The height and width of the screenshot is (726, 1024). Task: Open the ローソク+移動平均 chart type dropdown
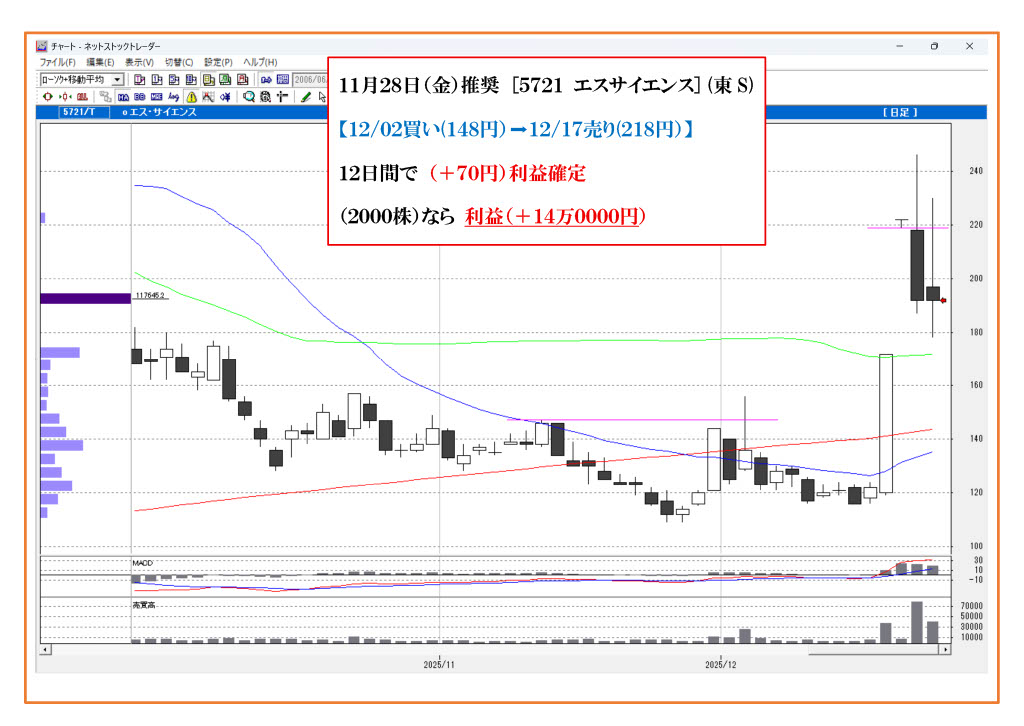click(x=117, y=79)
